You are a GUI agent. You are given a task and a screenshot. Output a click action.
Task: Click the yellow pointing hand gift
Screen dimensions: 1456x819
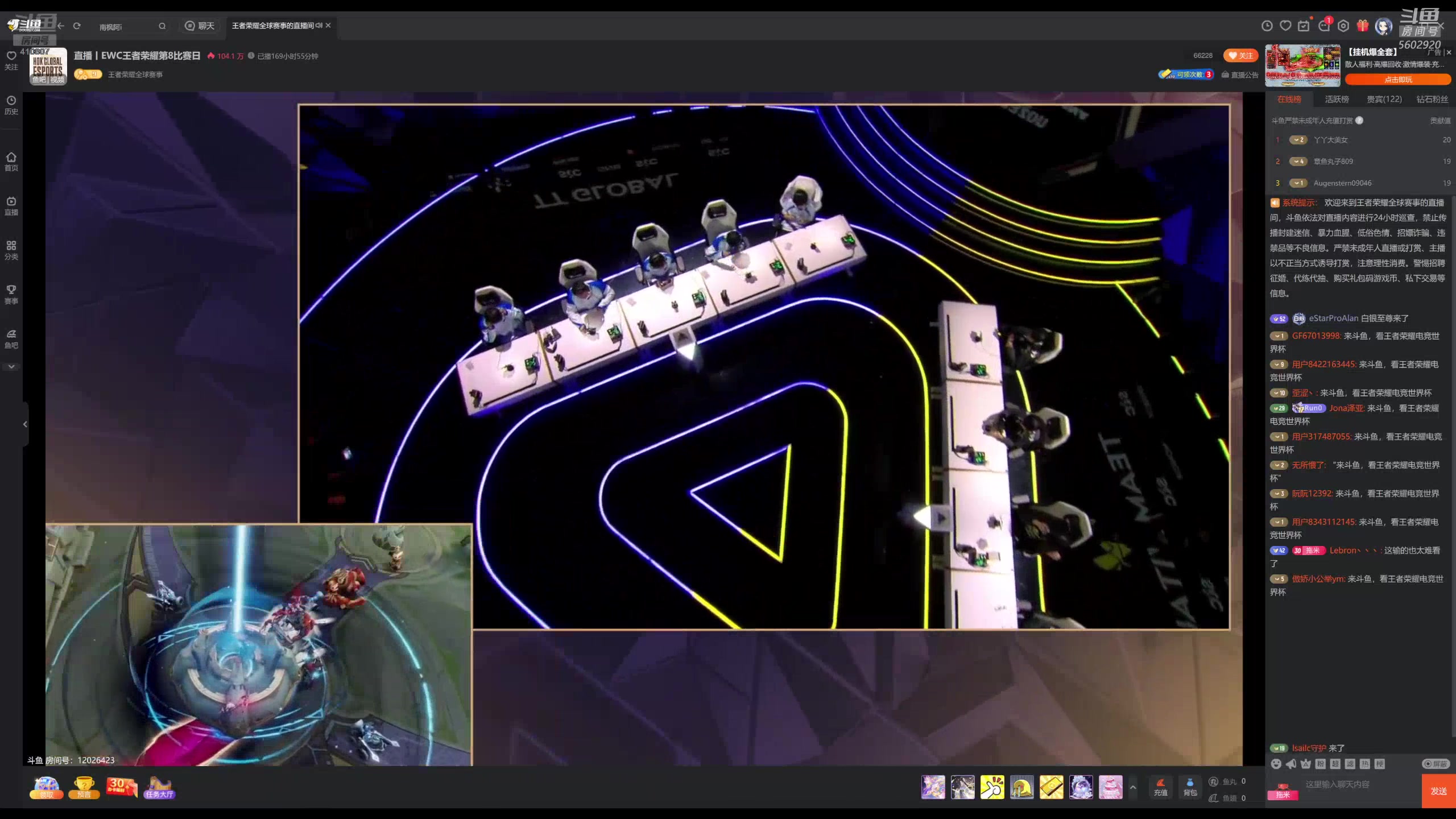click(x=992, y=787)
